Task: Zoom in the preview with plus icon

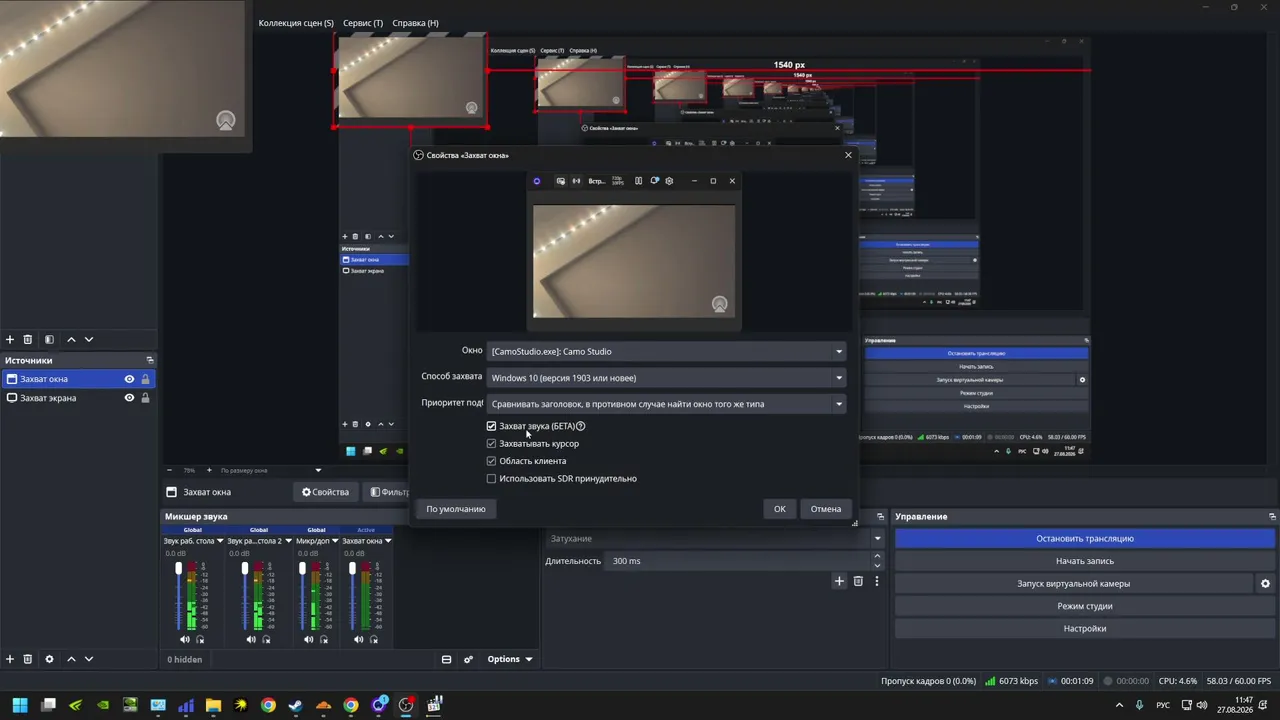Action: click(209, 470)
